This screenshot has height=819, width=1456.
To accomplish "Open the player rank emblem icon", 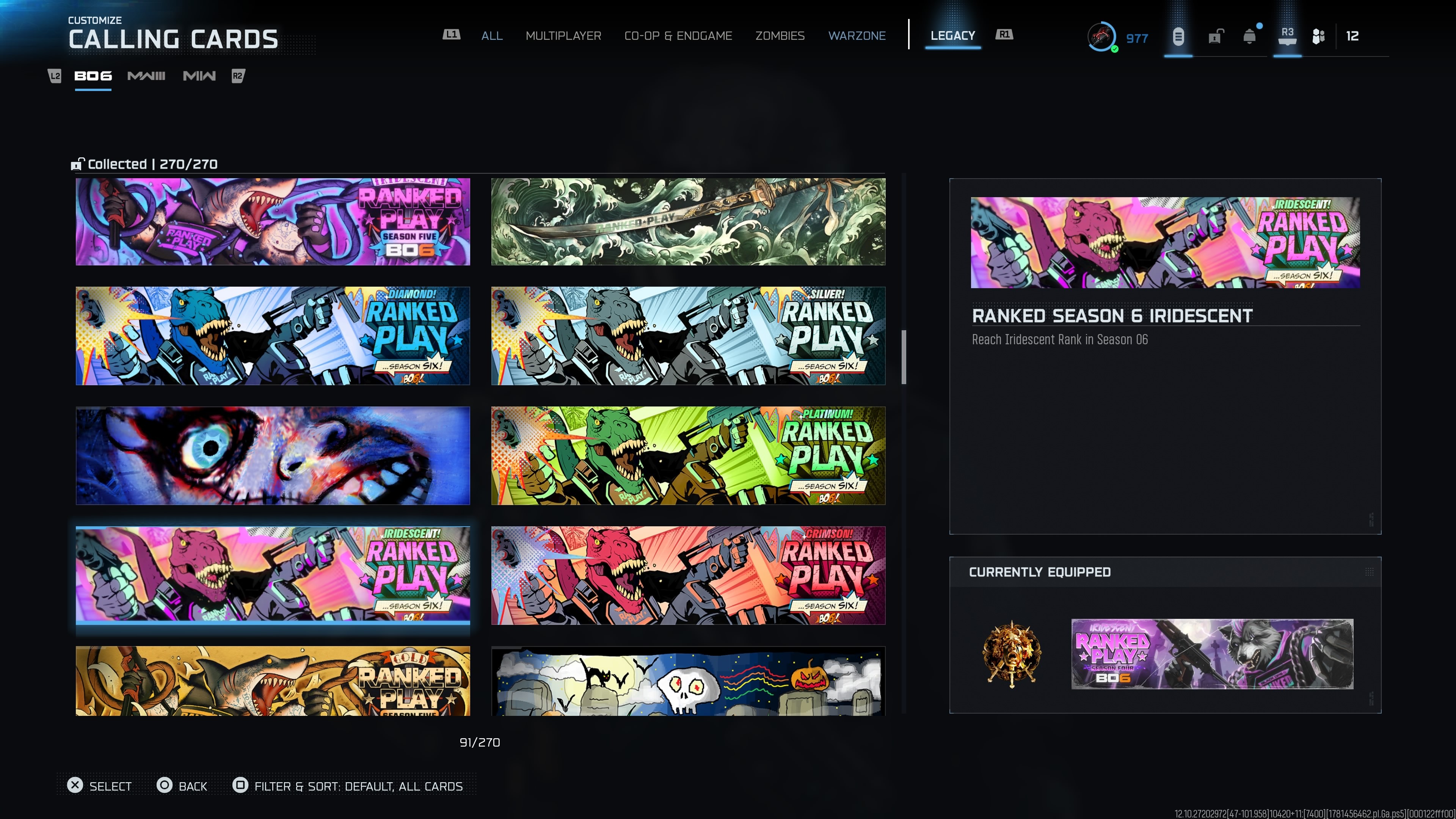I will 1101,37.
